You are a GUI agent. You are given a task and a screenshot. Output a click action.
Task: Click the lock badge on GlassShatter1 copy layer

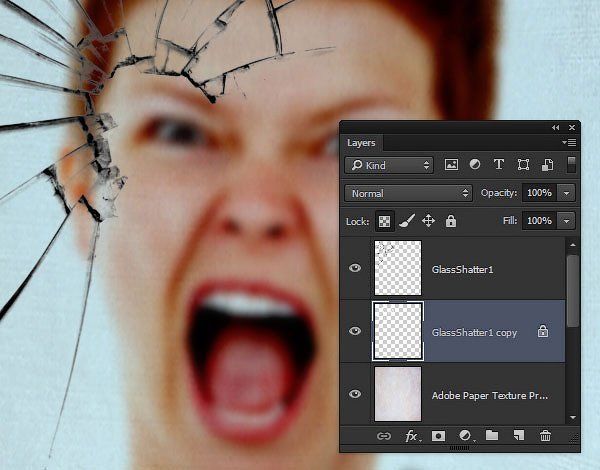pyautogui.click(x=543, y=331)
